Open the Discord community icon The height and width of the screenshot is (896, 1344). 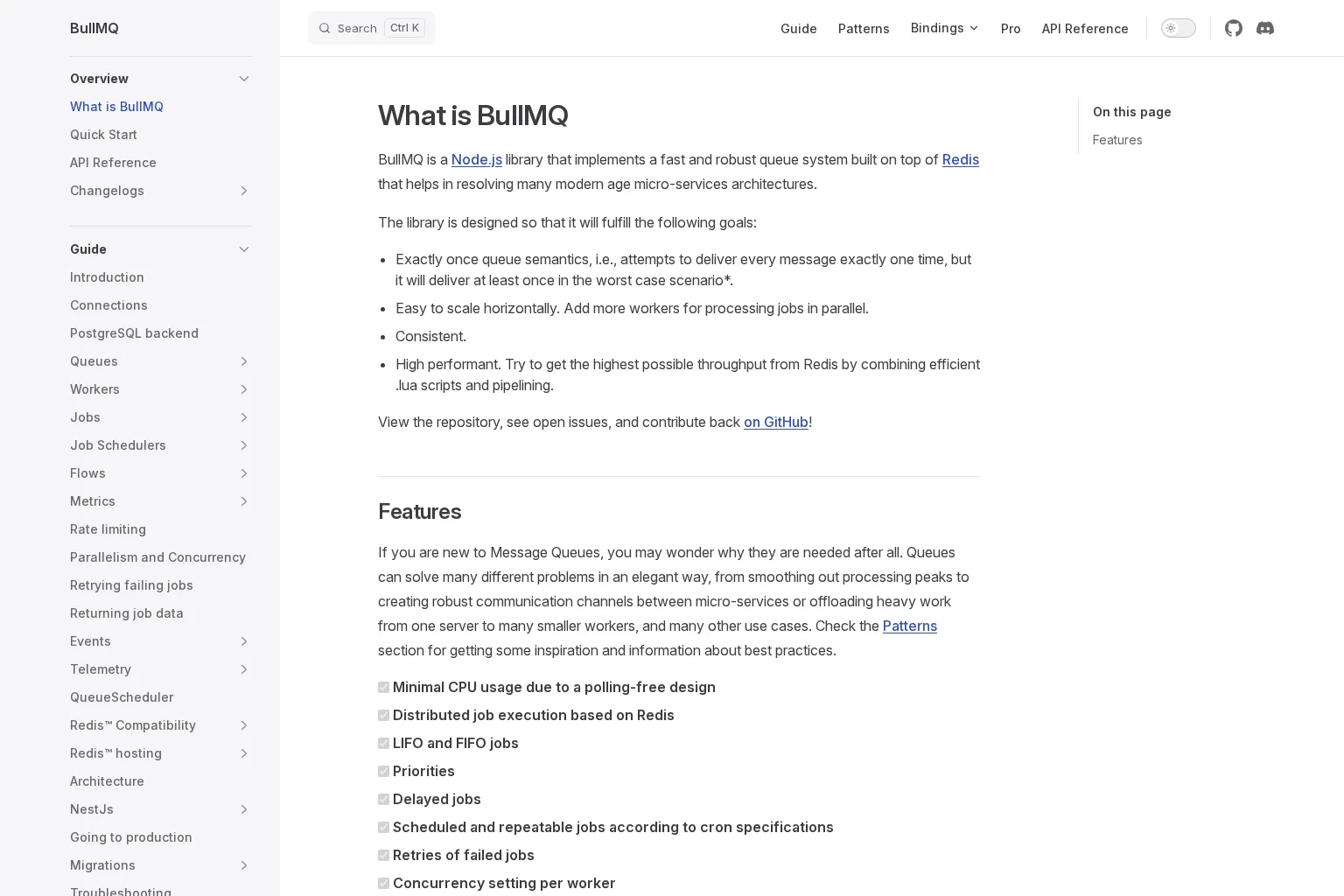click(1265, 28)
